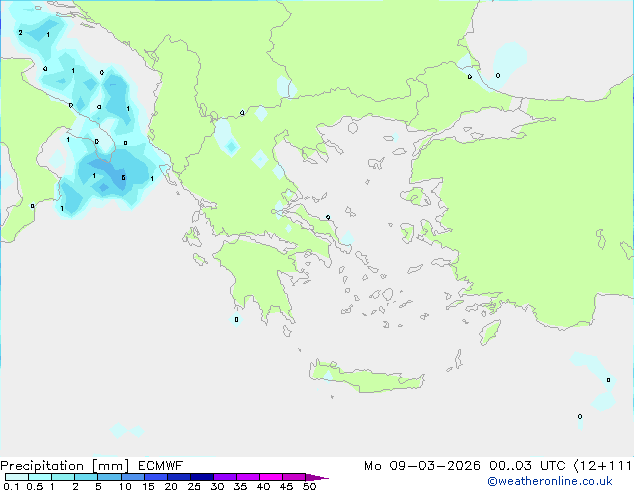Click the '40' legend scale label
634x490 pixels.
click(263, 486)
